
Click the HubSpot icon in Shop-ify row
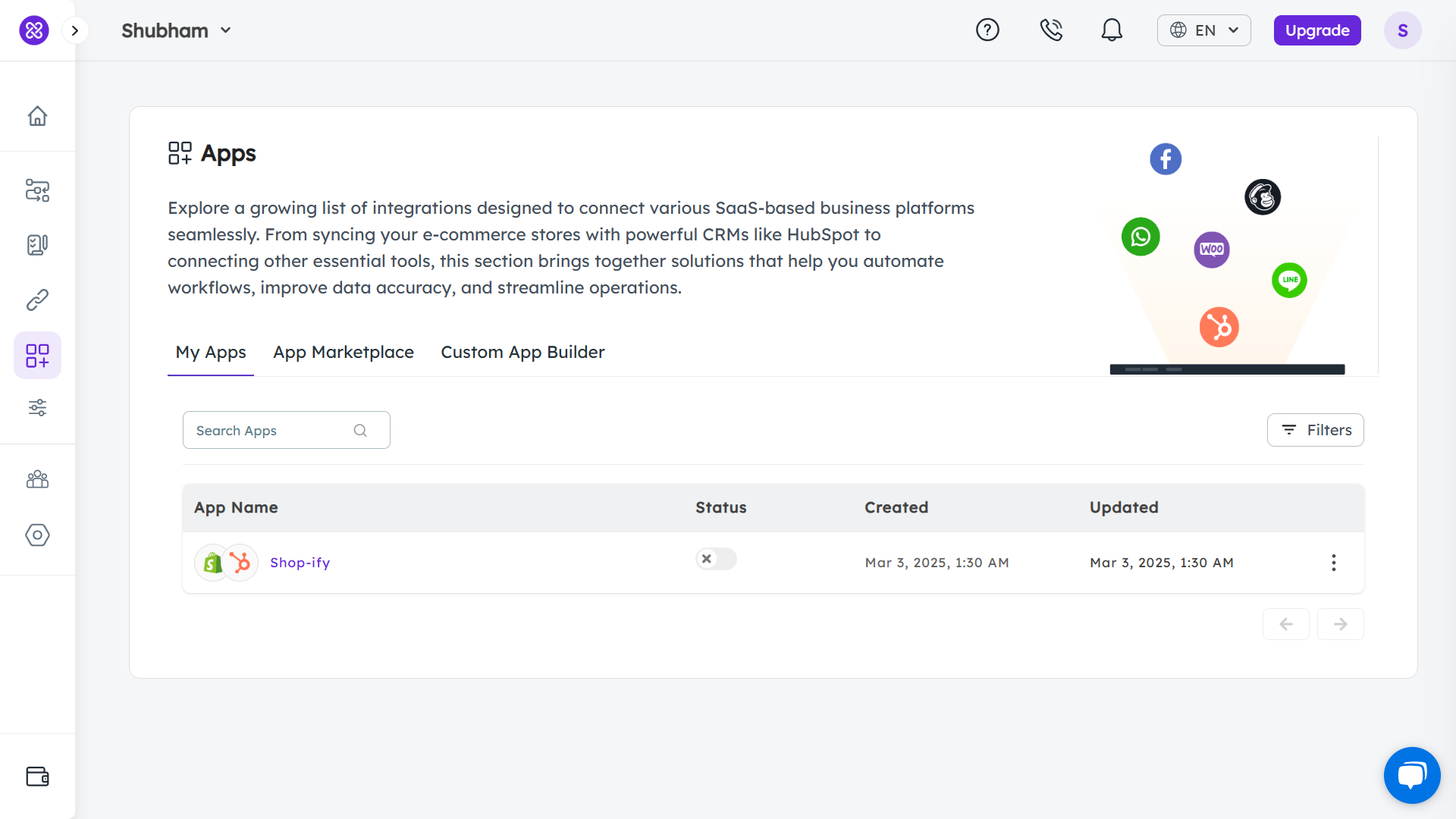[240, 563]
